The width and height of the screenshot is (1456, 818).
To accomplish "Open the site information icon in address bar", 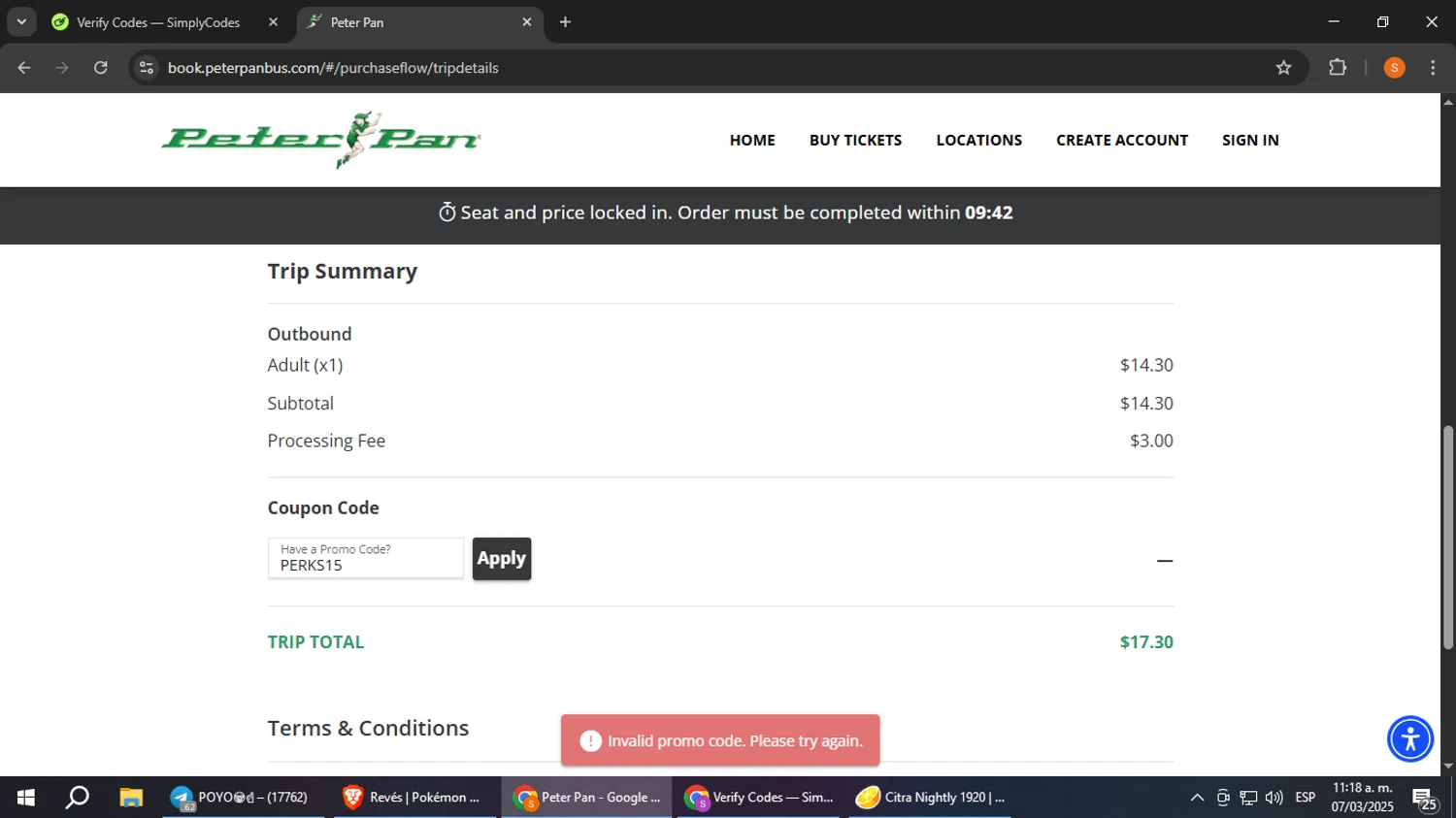I will (x=147, y=68).
